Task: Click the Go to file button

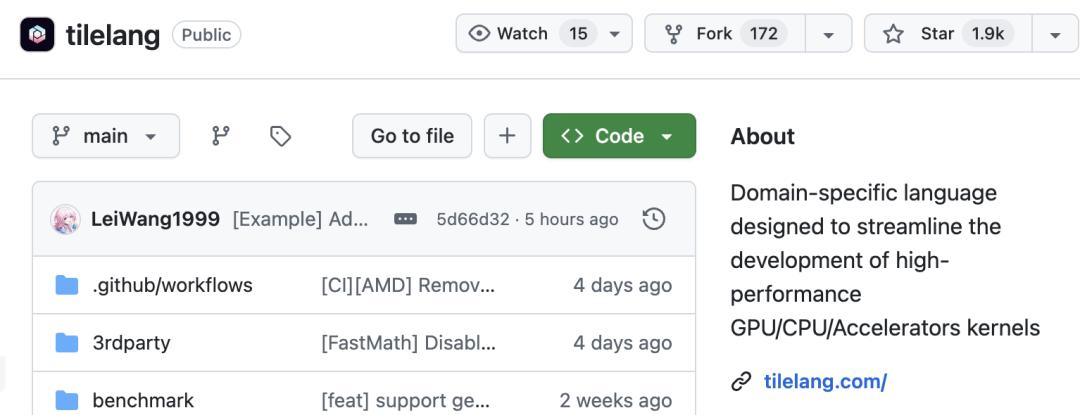Action: (412, 136)
